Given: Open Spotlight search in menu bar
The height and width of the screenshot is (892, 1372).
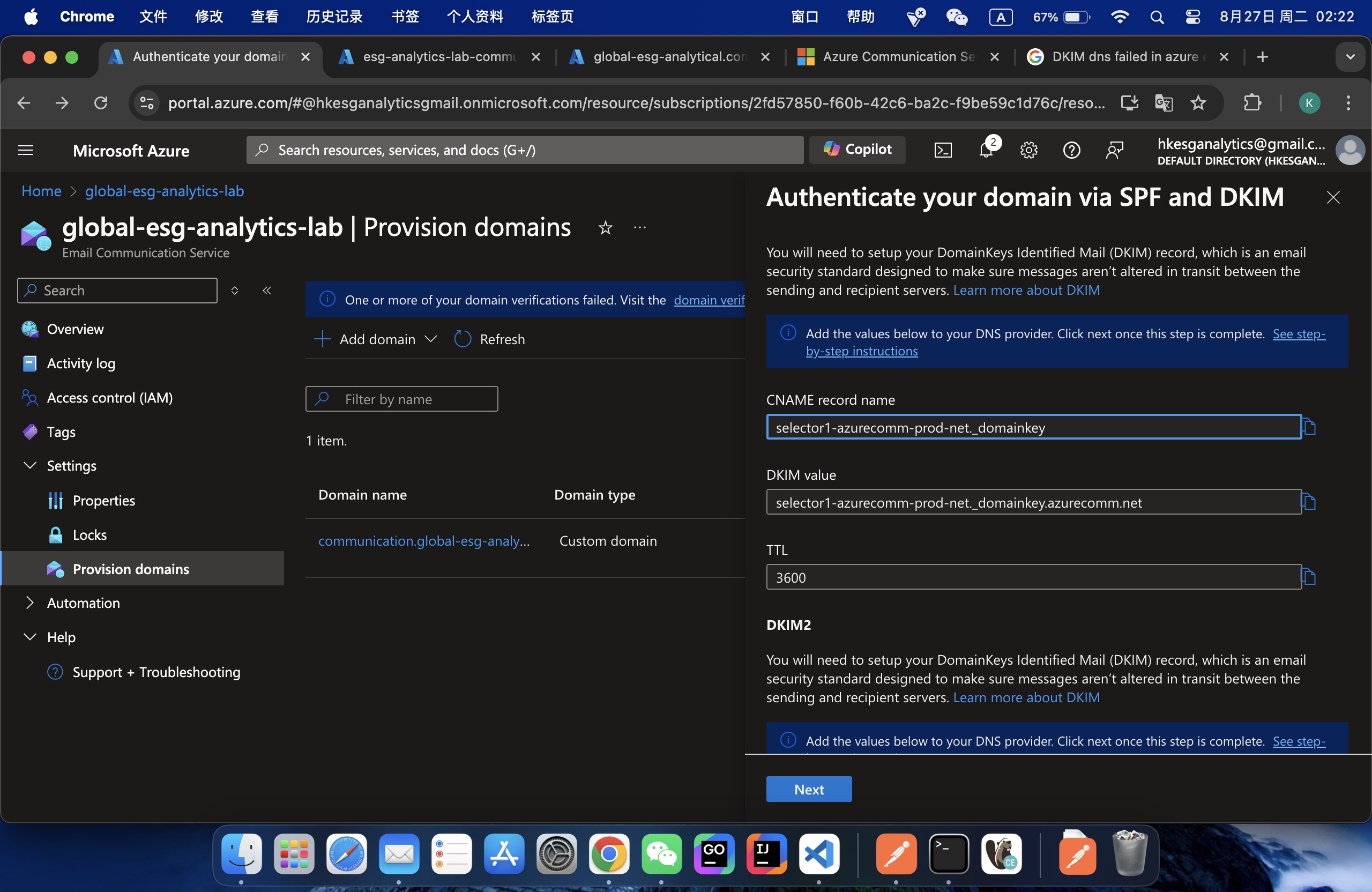Looking at the screenshot, I should [x=1157, y=17].
